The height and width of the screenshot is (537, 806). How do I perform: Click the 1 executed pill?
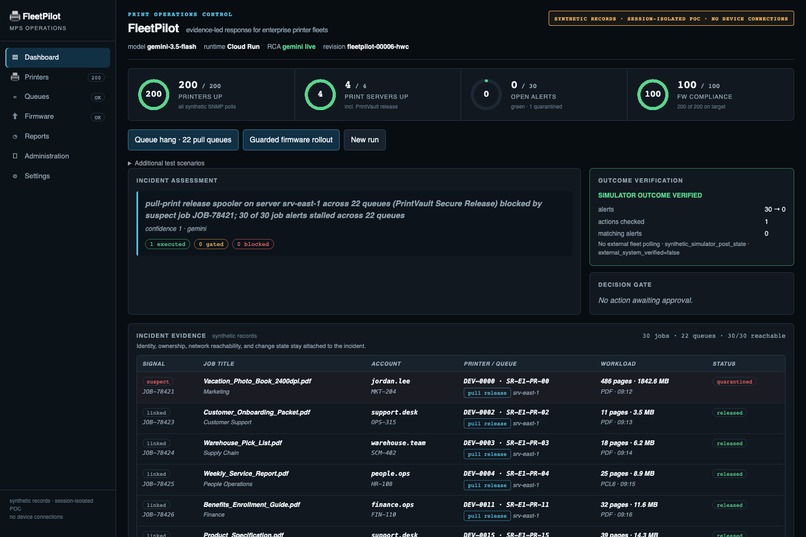[168, 244]
